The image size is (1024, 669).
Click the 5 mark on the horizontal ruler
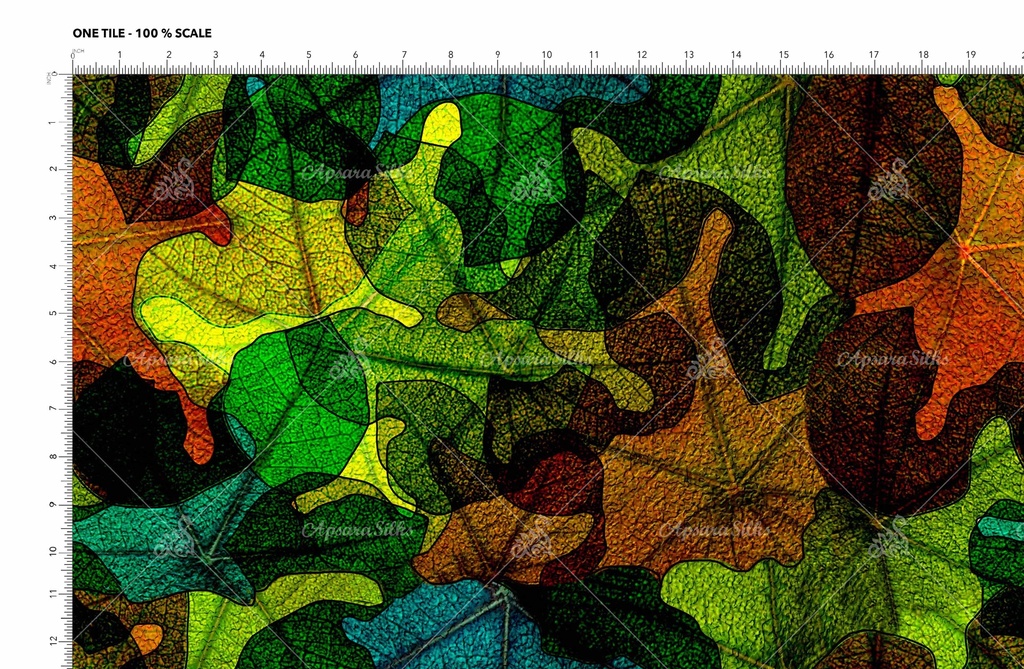pos(309,55)
